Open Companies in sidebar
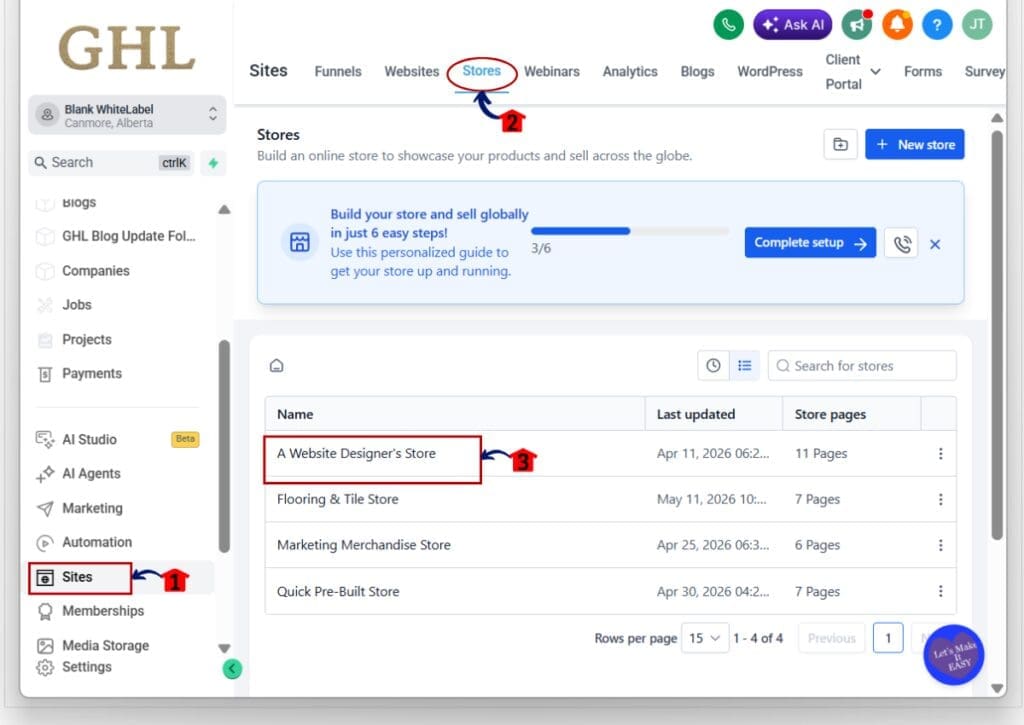 (95, 270)
